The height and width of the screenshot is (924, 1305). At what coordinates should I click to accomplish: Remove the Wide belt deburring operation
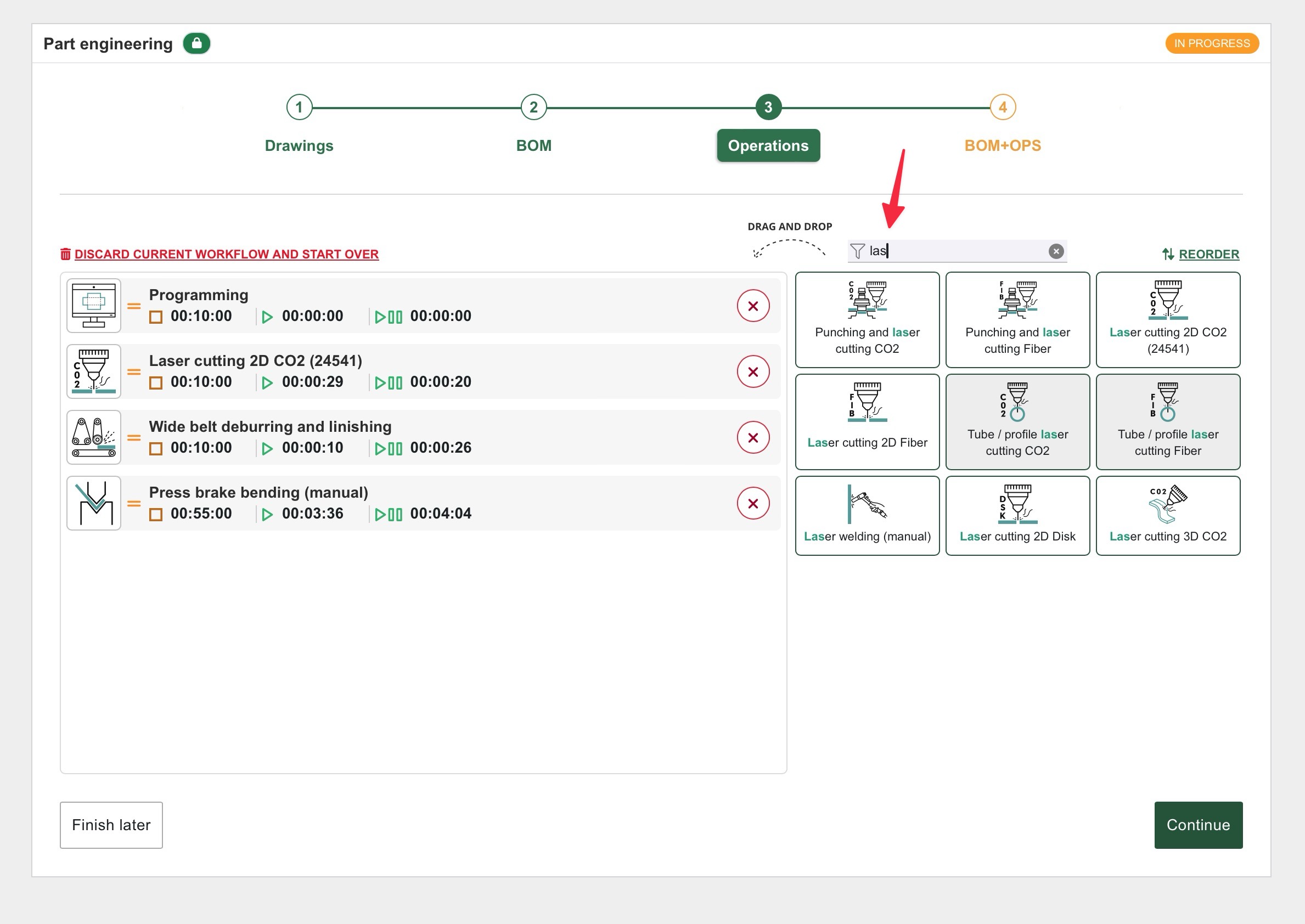[x=752, y=437]
